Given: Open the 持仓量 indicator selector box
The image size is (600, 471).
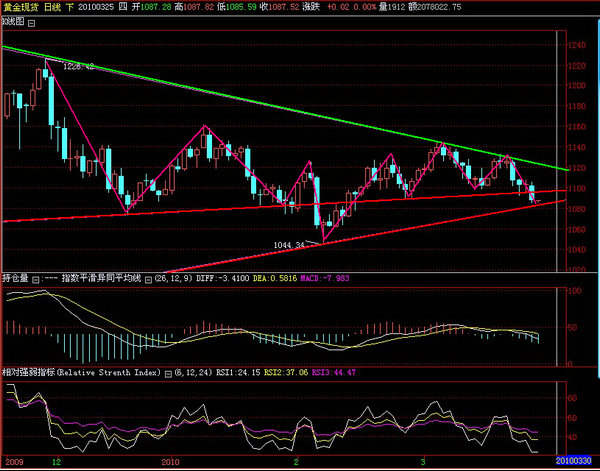Looking at the screenshot, I should click(x=35, y=281).
